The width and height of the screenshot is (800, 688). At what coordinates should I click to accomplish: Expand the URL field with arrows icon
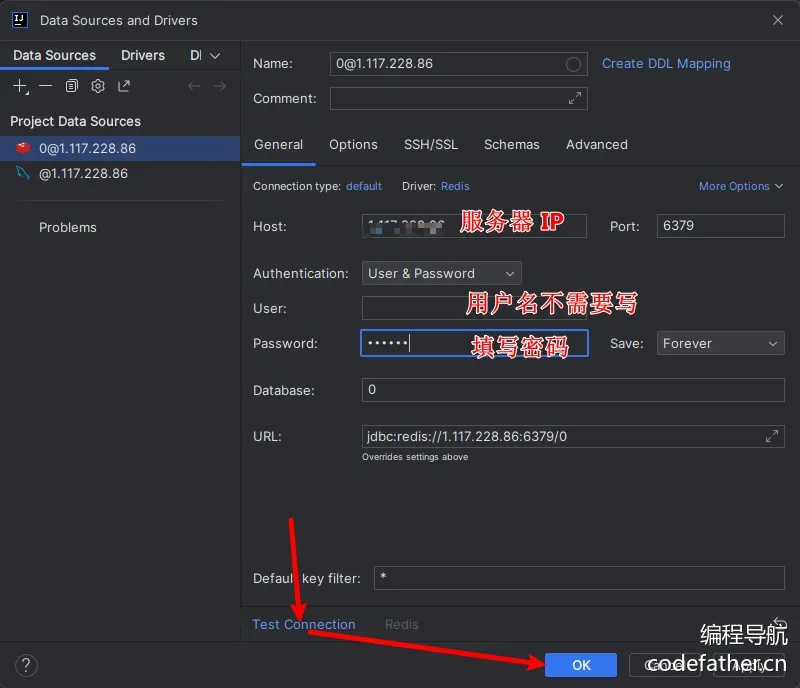pyautogui.click(x=772, y=436)
